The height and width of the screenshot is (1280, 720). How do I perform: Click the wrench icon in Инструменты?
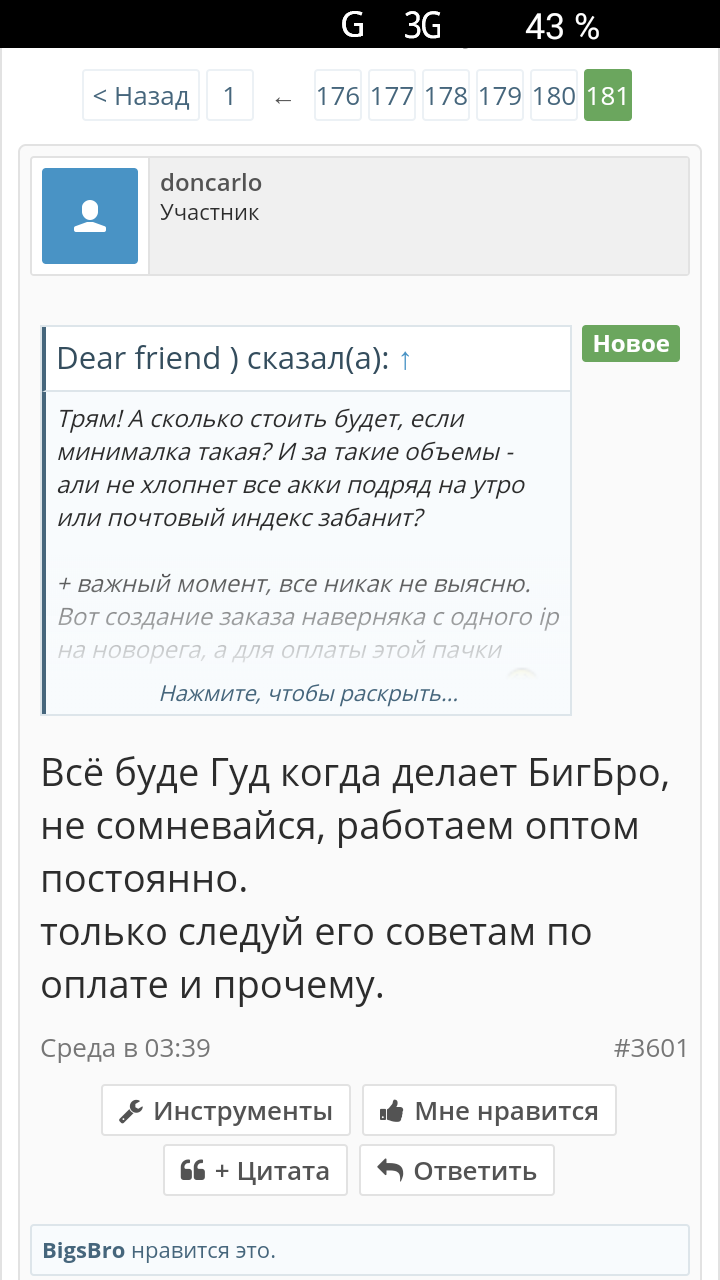[x=131, y=1111]
